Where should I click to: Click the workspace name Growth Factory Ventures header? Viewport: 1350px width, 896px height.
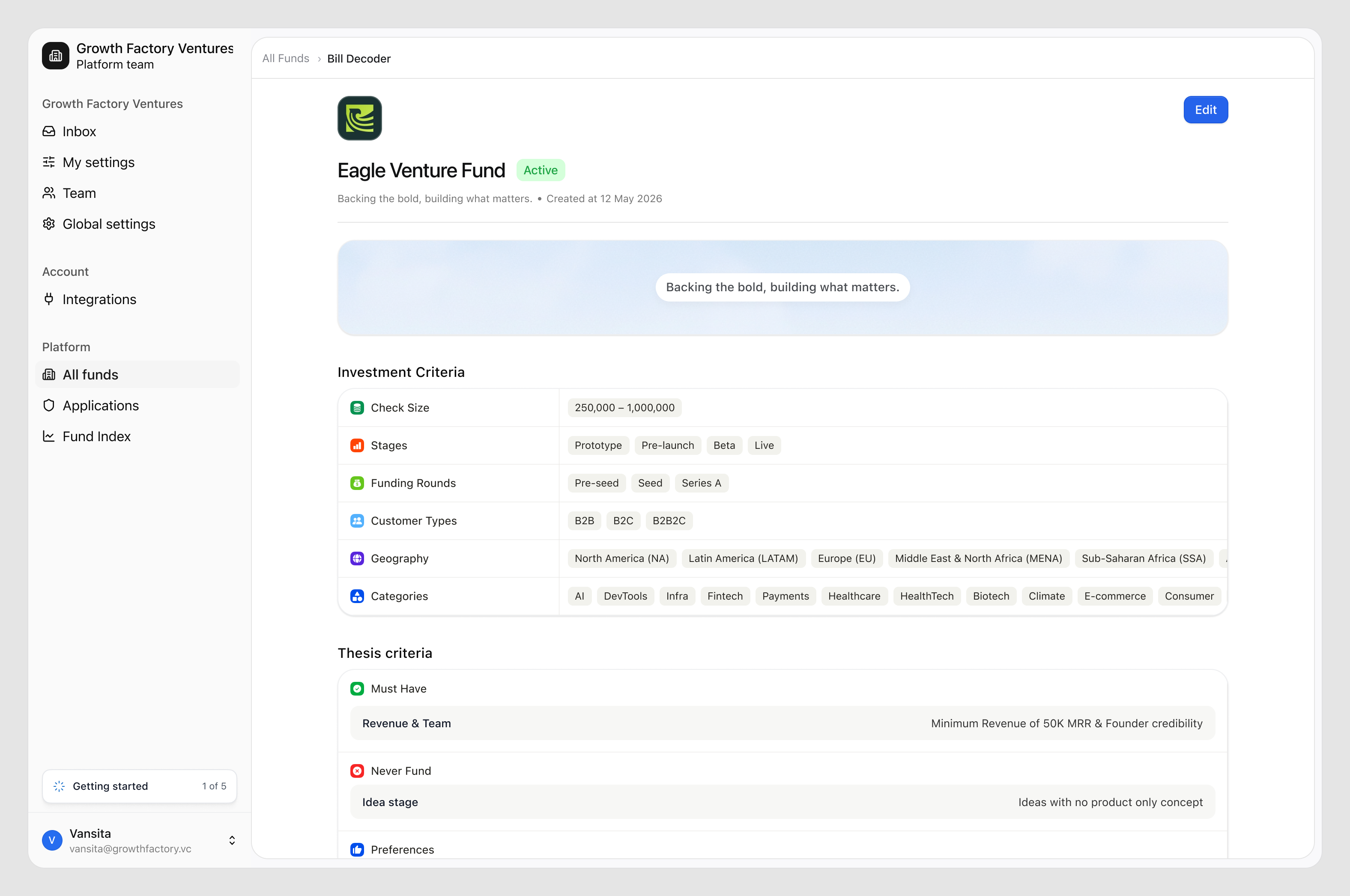point(154,48)
